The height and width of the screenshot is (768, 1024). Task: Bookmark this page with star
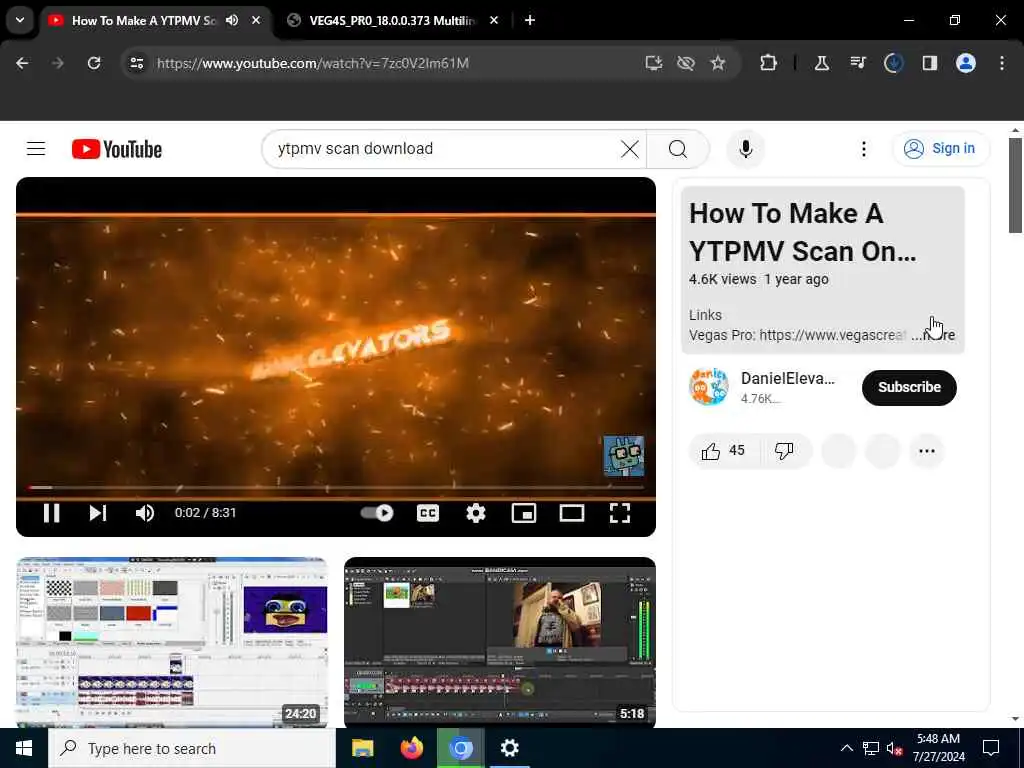[718, 63]
